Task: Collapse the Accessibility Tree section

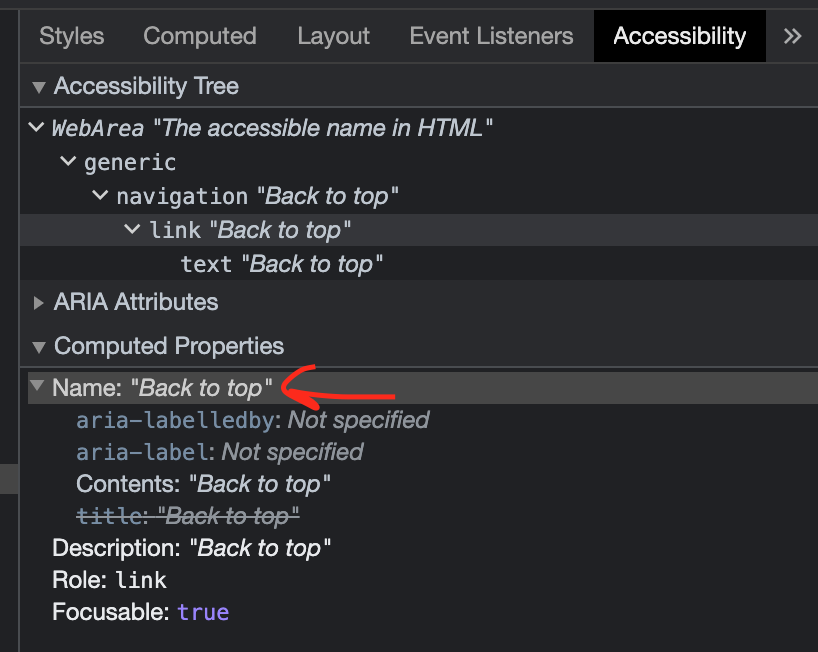Action: pyautogui.click(x=39, y=87)
